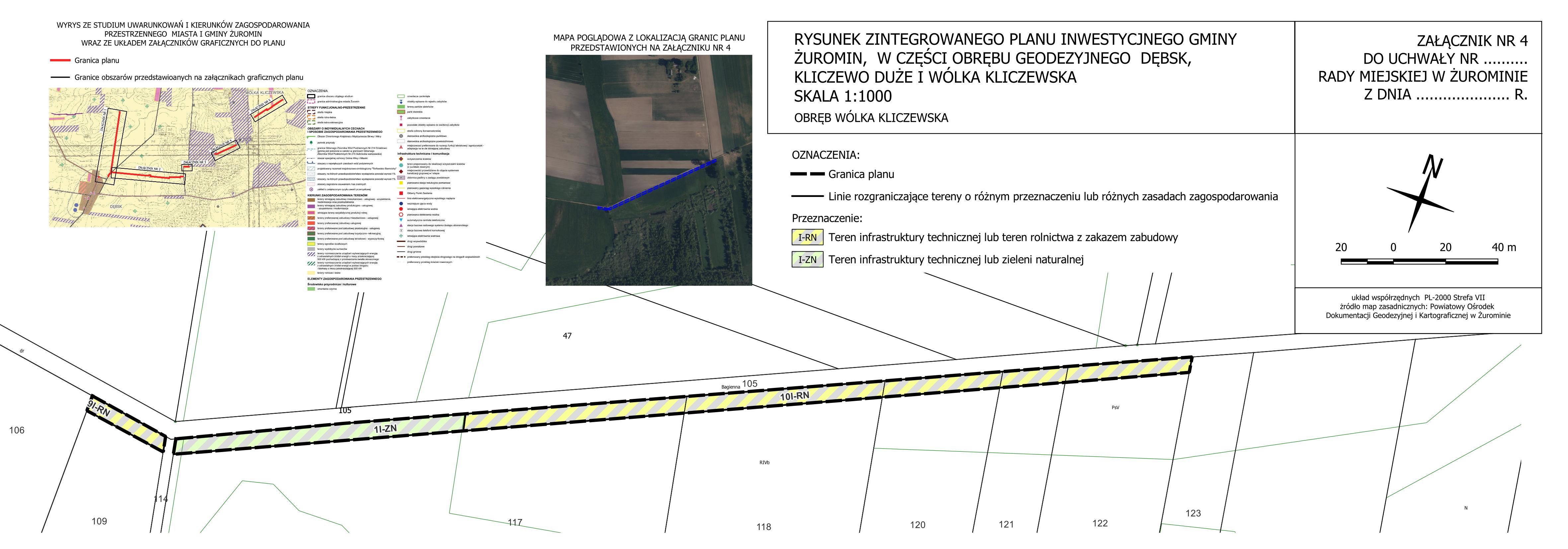Viewport: 1568px width, 549px height.
Task: Click the ZAŁĄCZNIK NR 4 heading
Action: pos(1472,41)
